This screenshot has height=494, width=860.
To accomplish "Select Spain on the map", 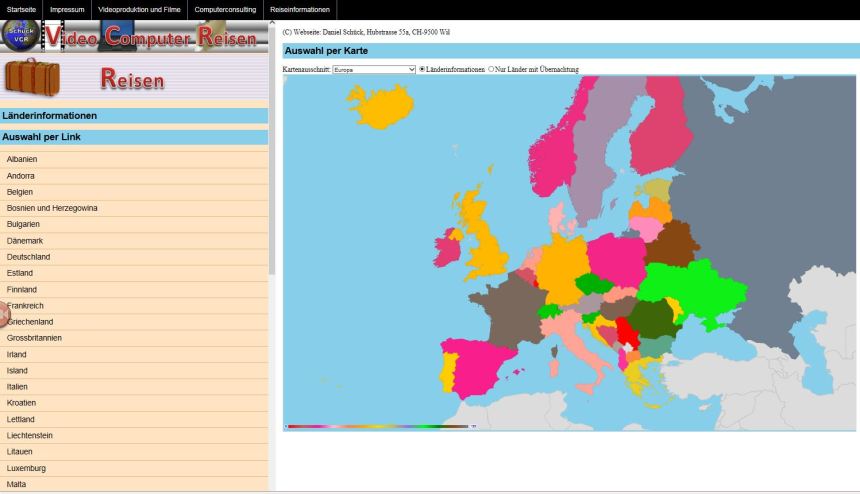I will (x=477, y=365).
